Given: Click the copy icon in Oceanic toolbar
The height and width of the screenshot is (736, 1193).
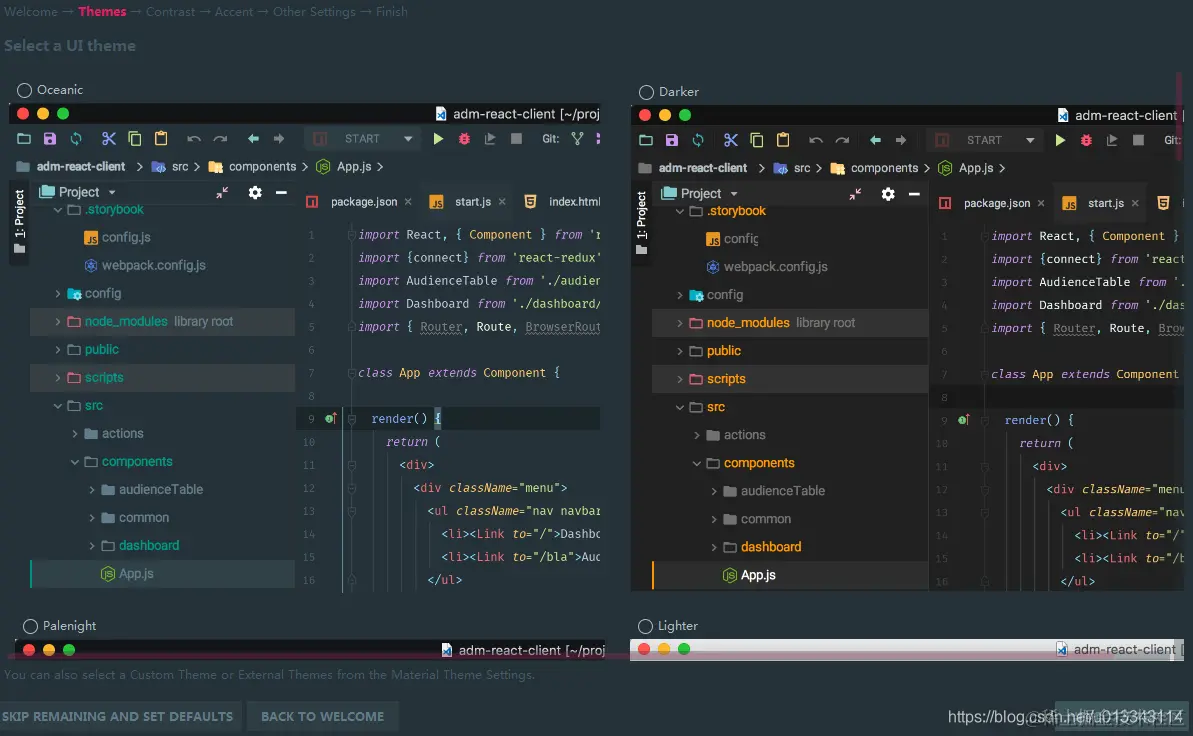Looking at the screenshot, I should [x=135, y=139].
